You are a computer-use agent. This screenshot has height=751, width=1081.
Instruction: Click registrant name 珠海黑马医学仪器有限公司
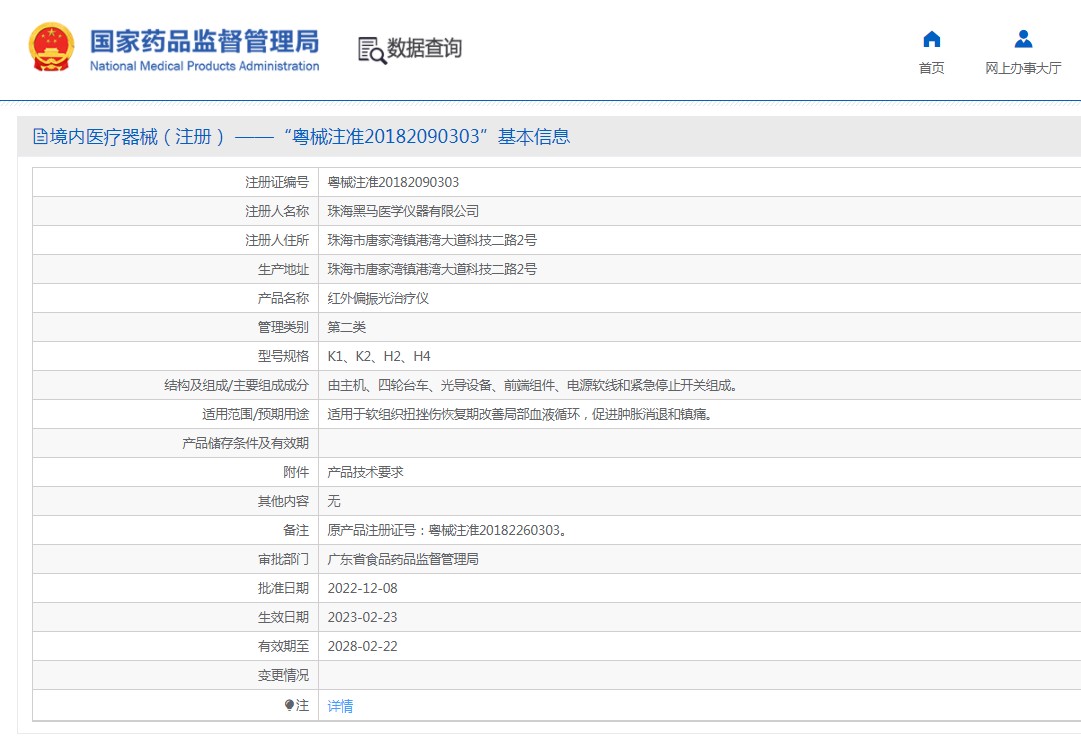pos(403,211)
